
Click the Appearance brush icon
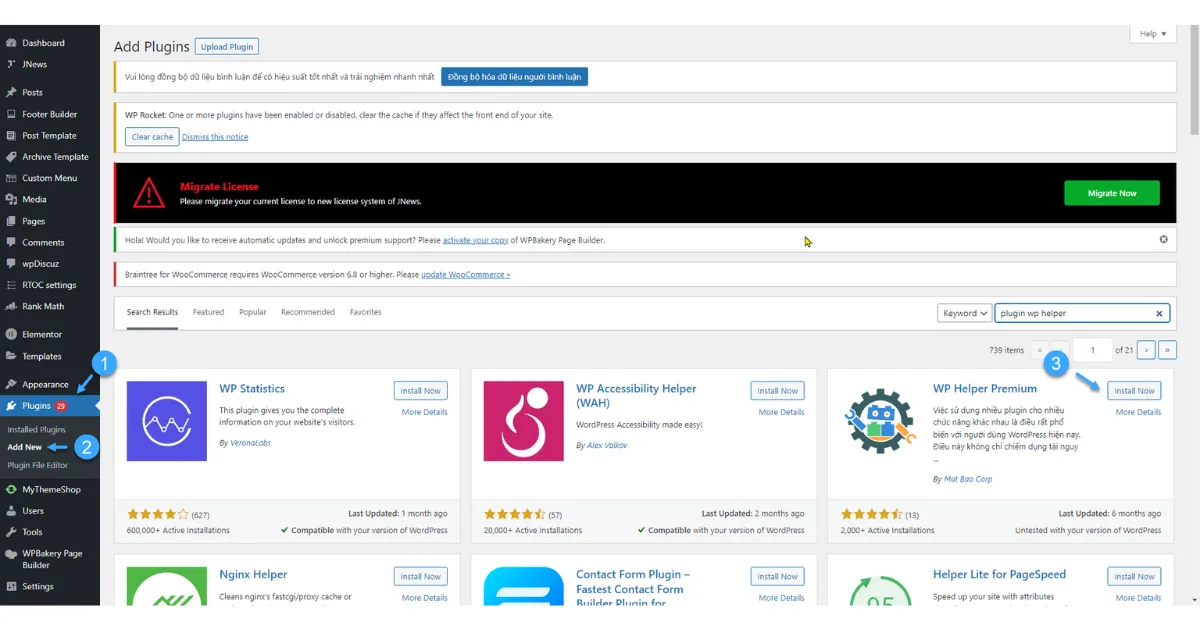11,384
